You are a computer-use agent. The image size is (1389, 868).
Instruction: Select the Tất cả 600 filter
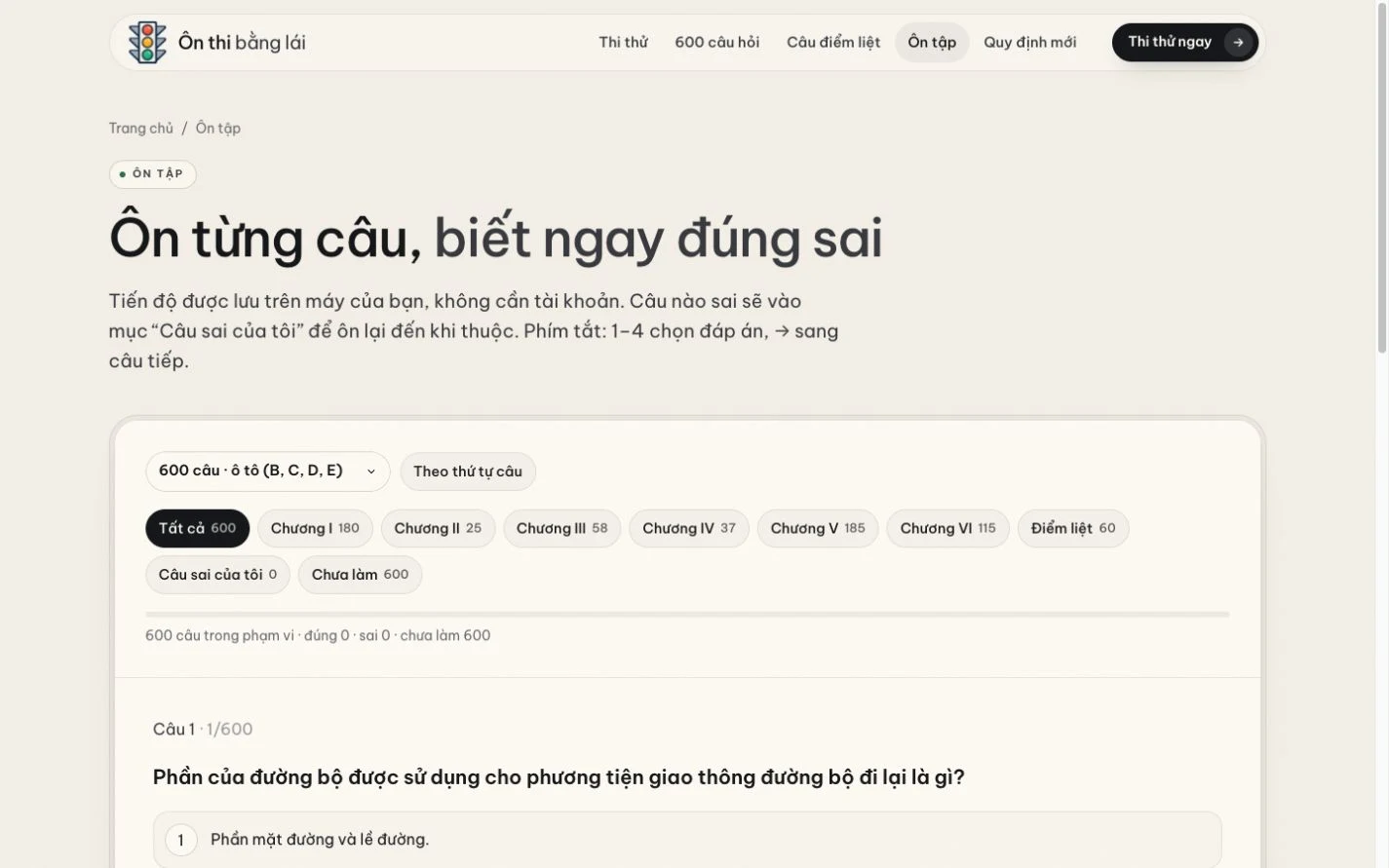(198, 528)
